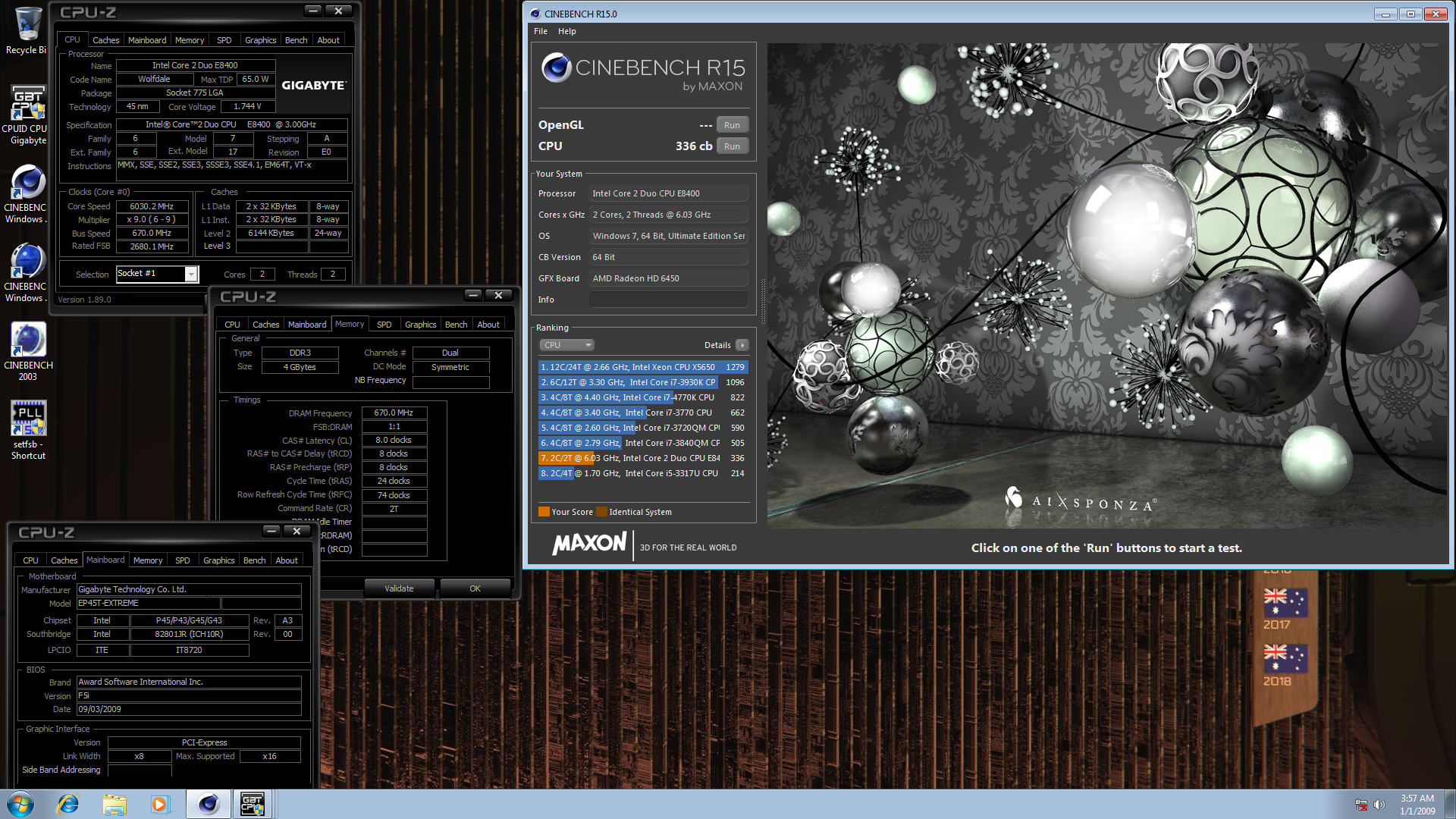Click the EP45T-EXTREME model field

149,604
